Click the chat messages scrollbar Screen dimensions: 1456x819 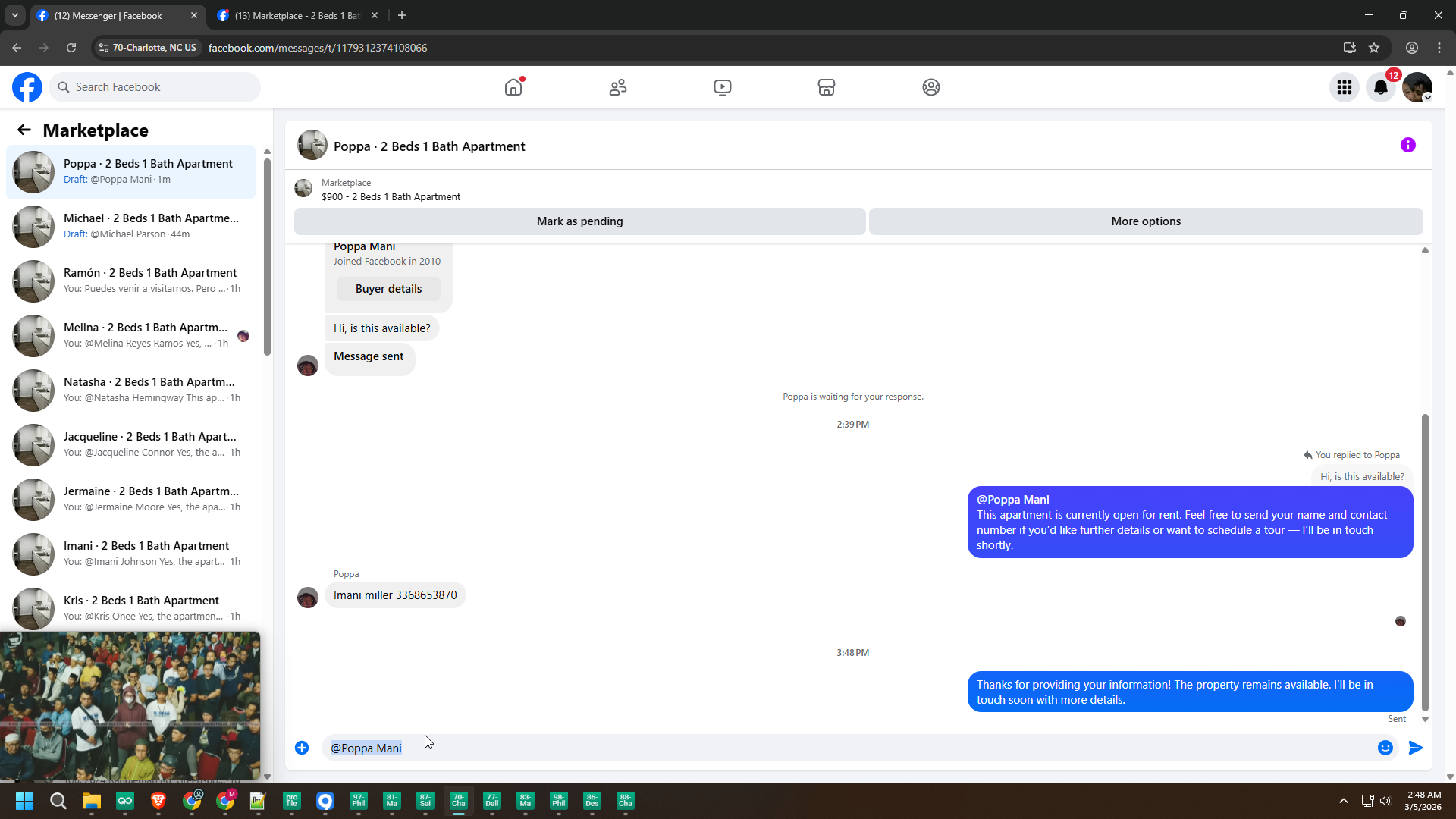[x=1425, y=562]
